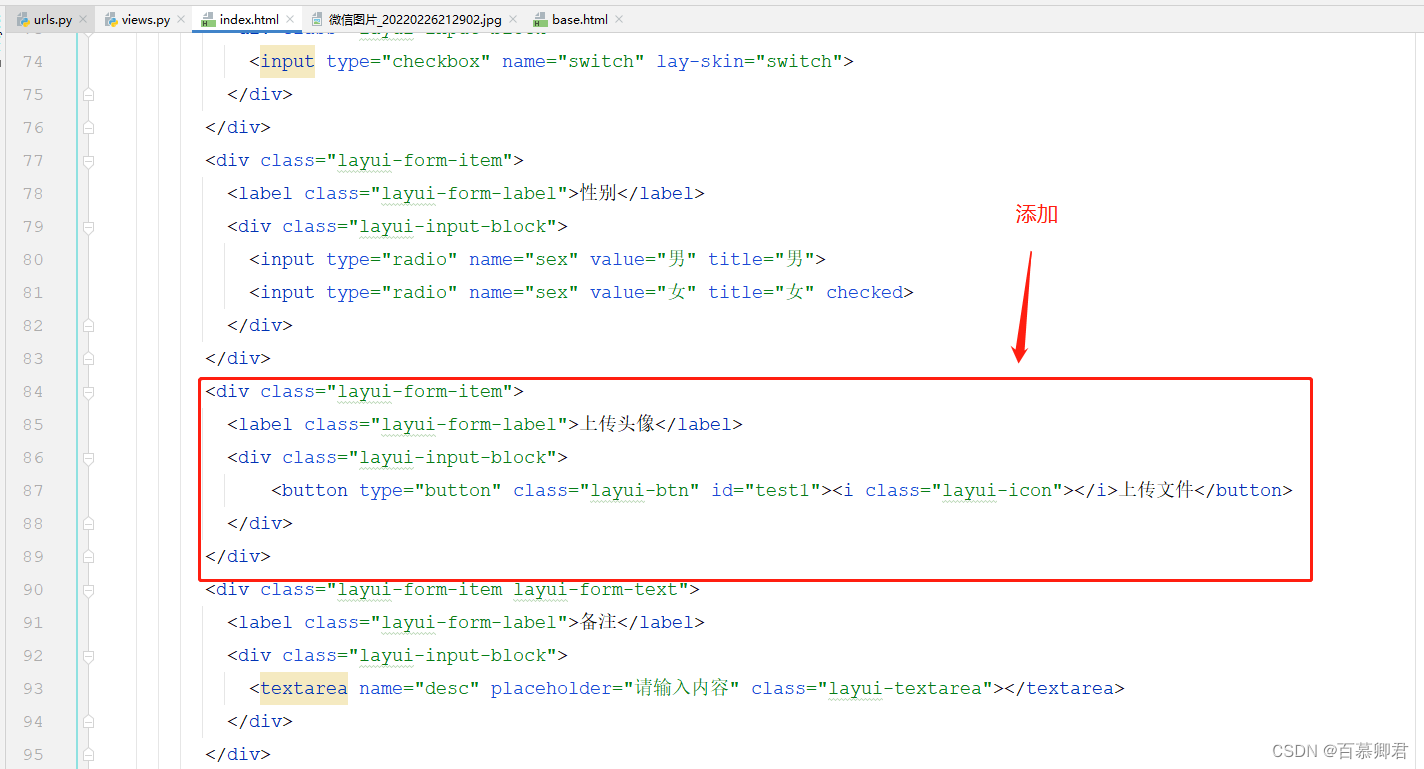Screen dimensions: 1424x769
Task: Close the base.html tab
Action: click(x=619, y=19)
